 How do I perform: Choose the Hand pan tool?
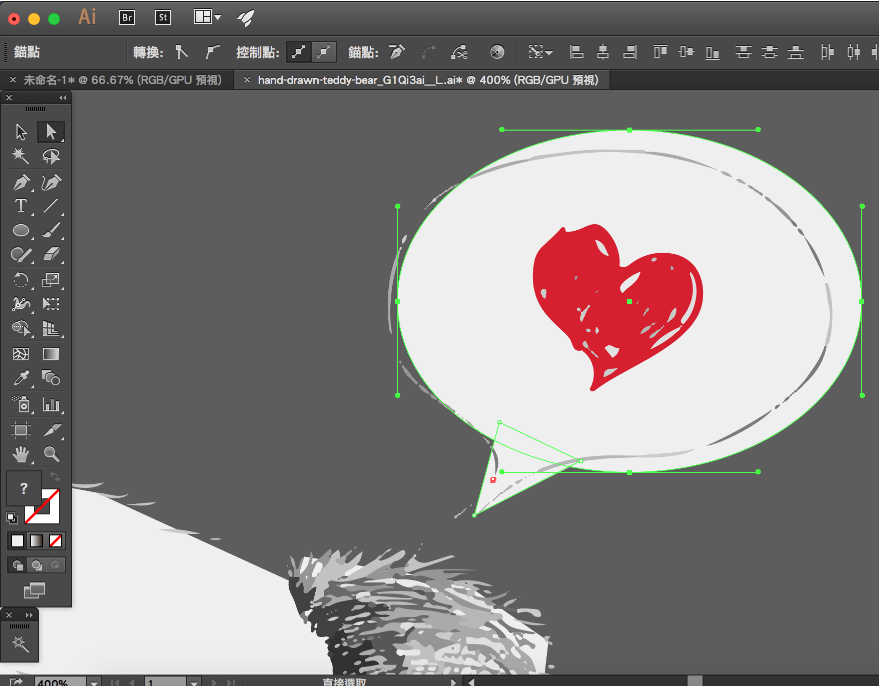[20, 454]
